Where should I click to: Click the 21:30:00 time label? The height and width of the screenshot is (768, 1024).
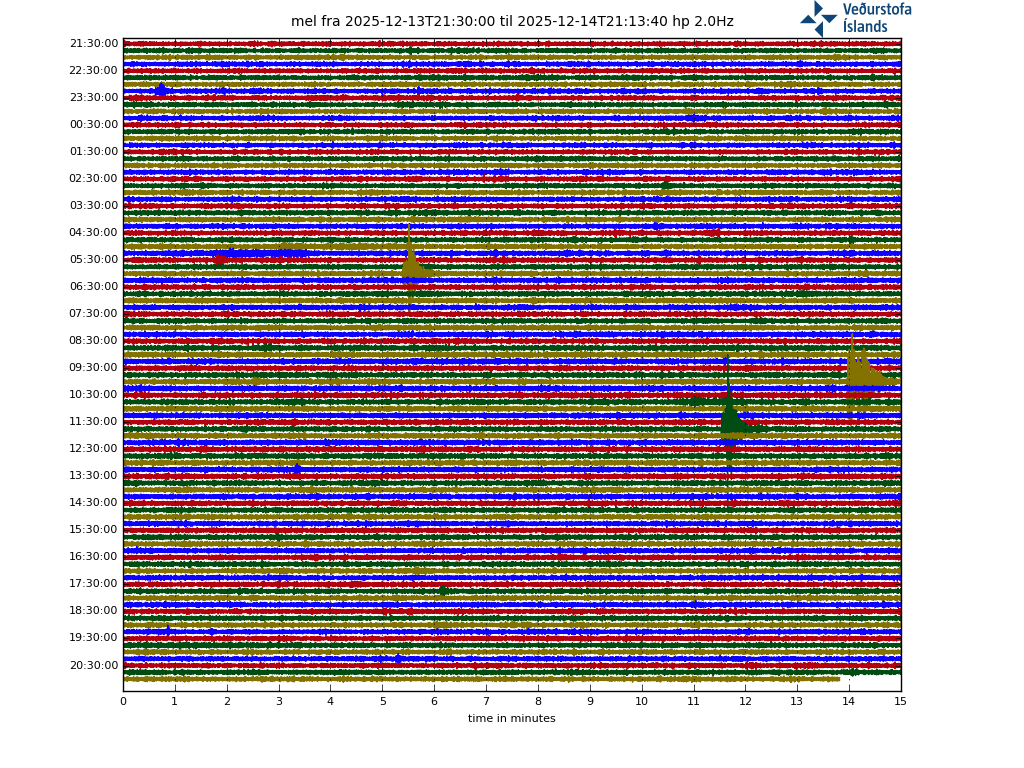(94, 44)
